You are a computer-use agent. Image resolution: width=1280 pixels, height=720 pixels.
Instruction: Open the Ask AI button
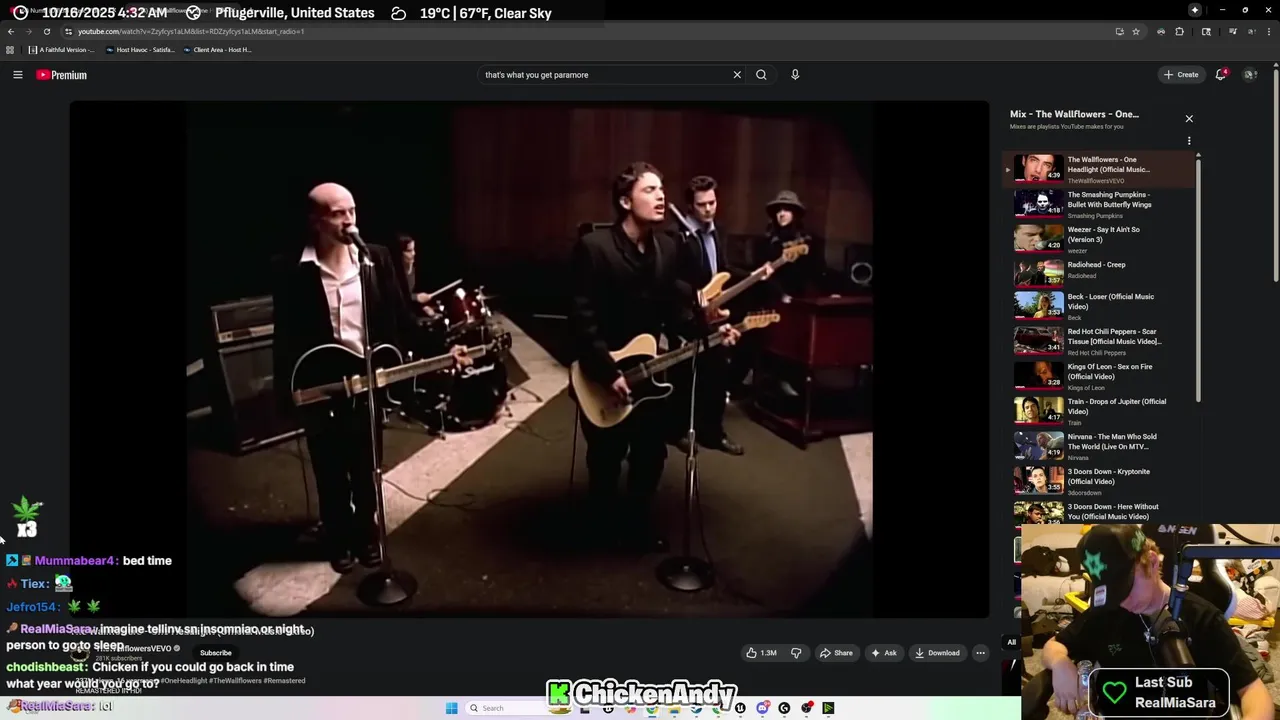884,653
